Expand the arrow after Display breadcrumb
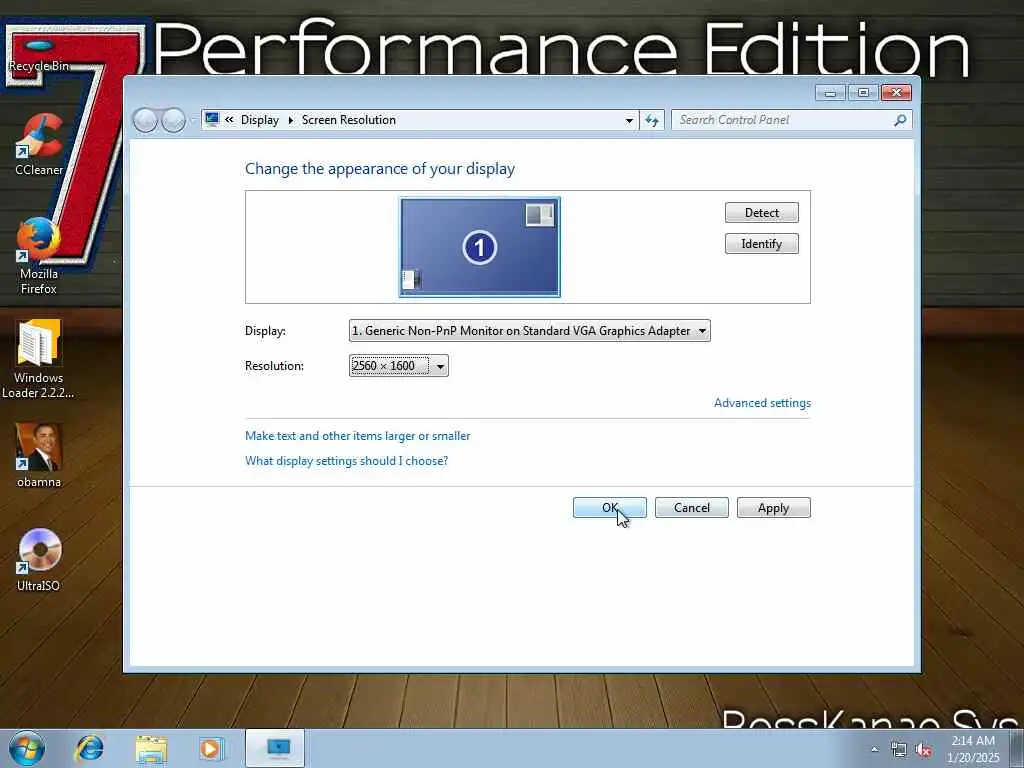Image resolution: width=1024 pixels, height=768 pixels. point(291,120)
